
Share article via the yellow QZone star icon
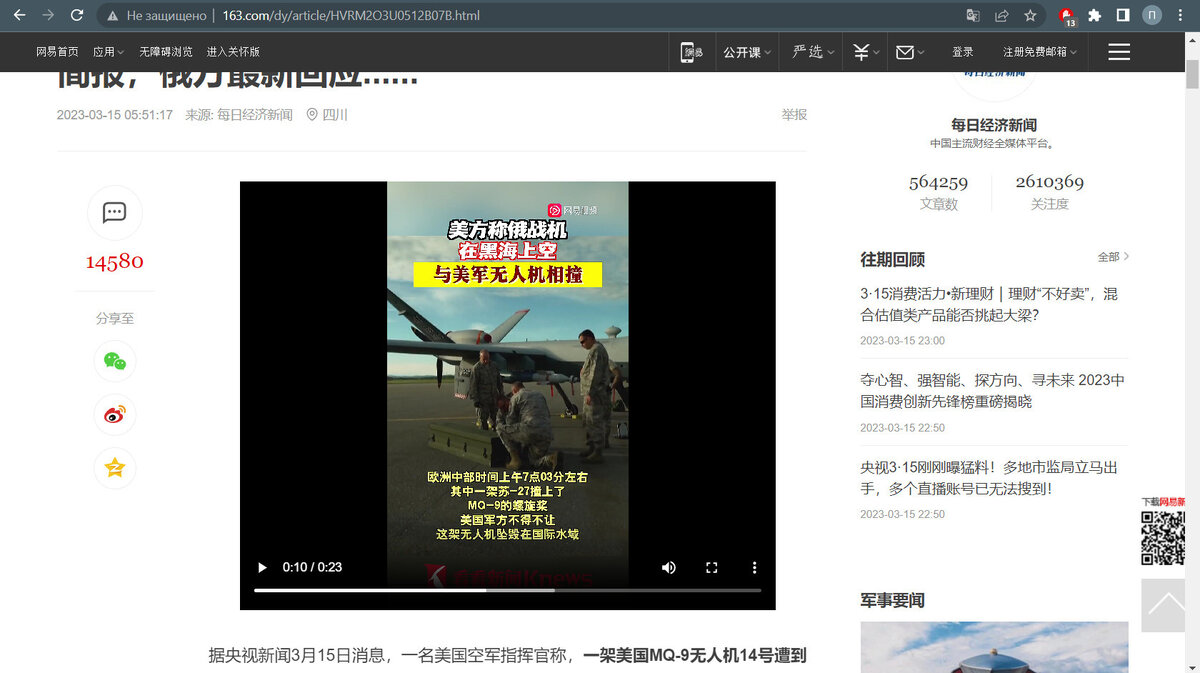[115, 468]
